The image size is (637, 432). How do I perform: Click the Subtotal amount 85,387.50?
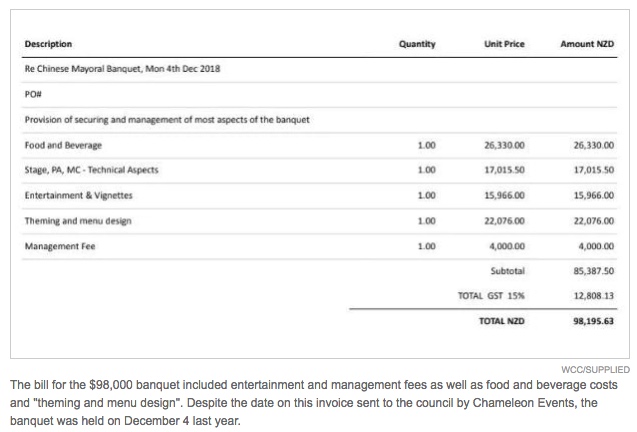[x=593, y=271]
